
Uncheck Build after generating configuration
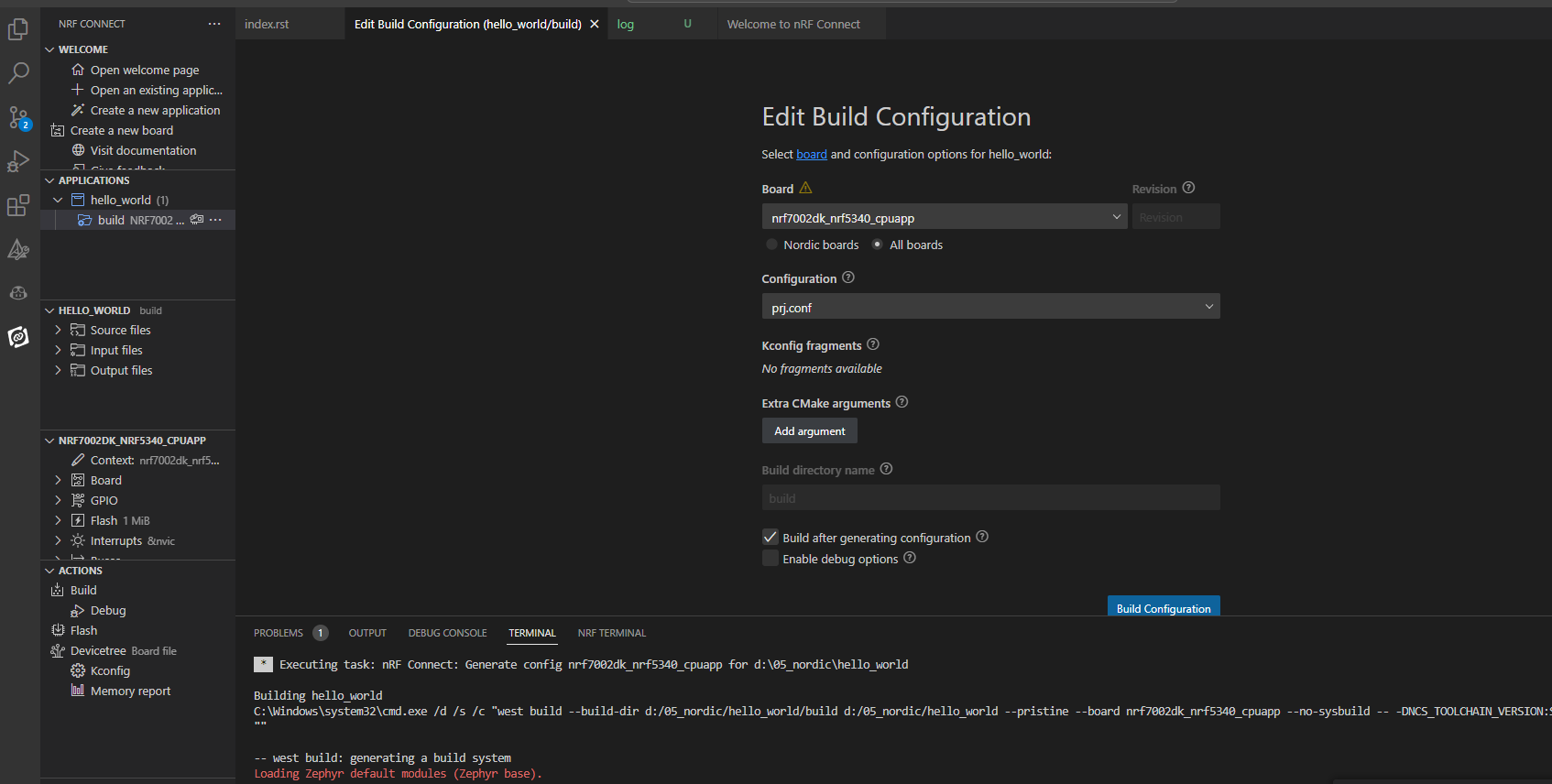pos(771,538)
